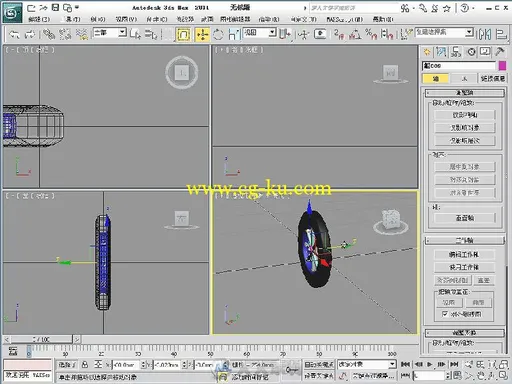Toggle Auto Key 自动关键点 mode

tap(319, 364)
